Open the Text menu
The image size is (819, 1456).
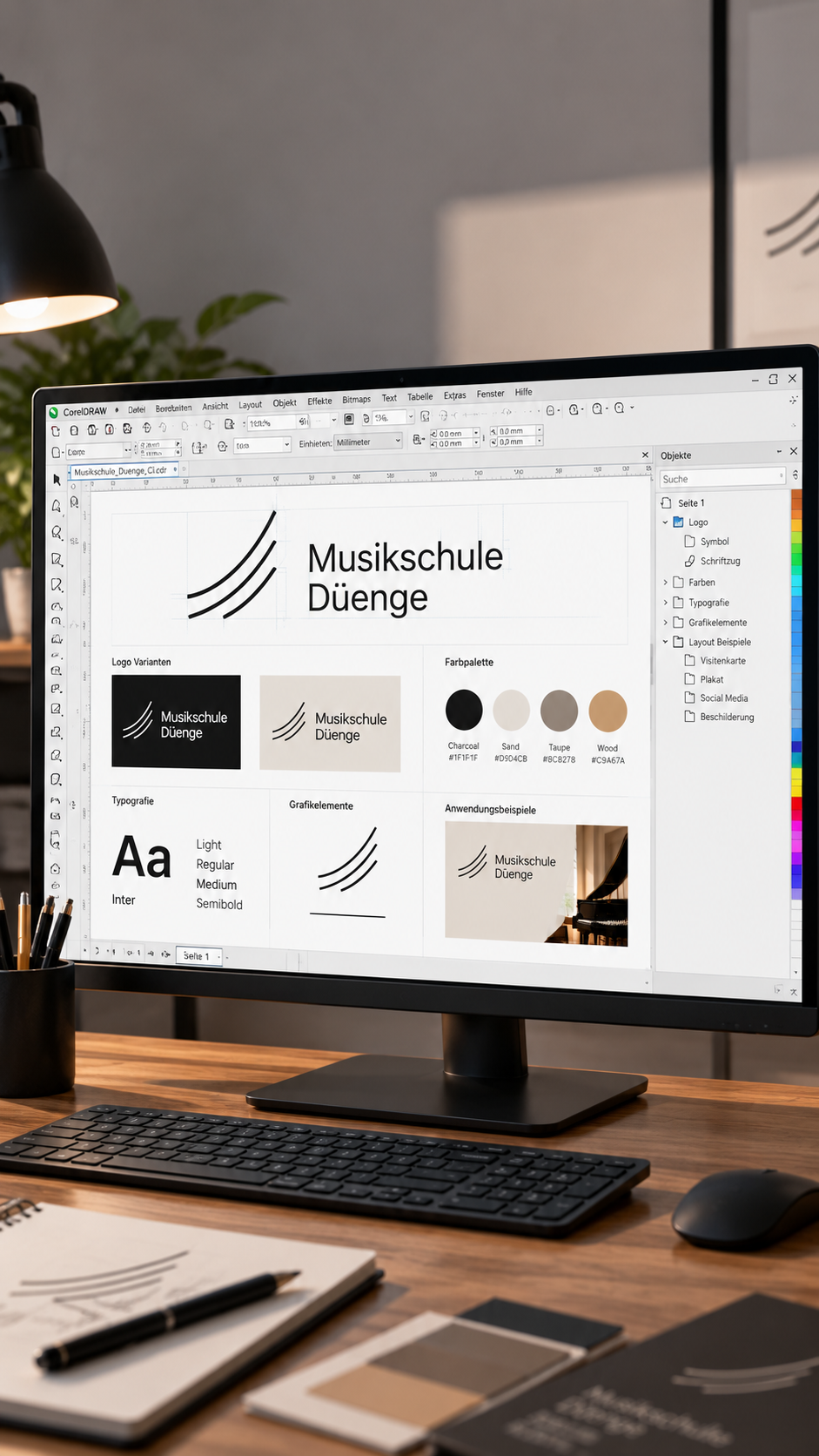point(389,398)
